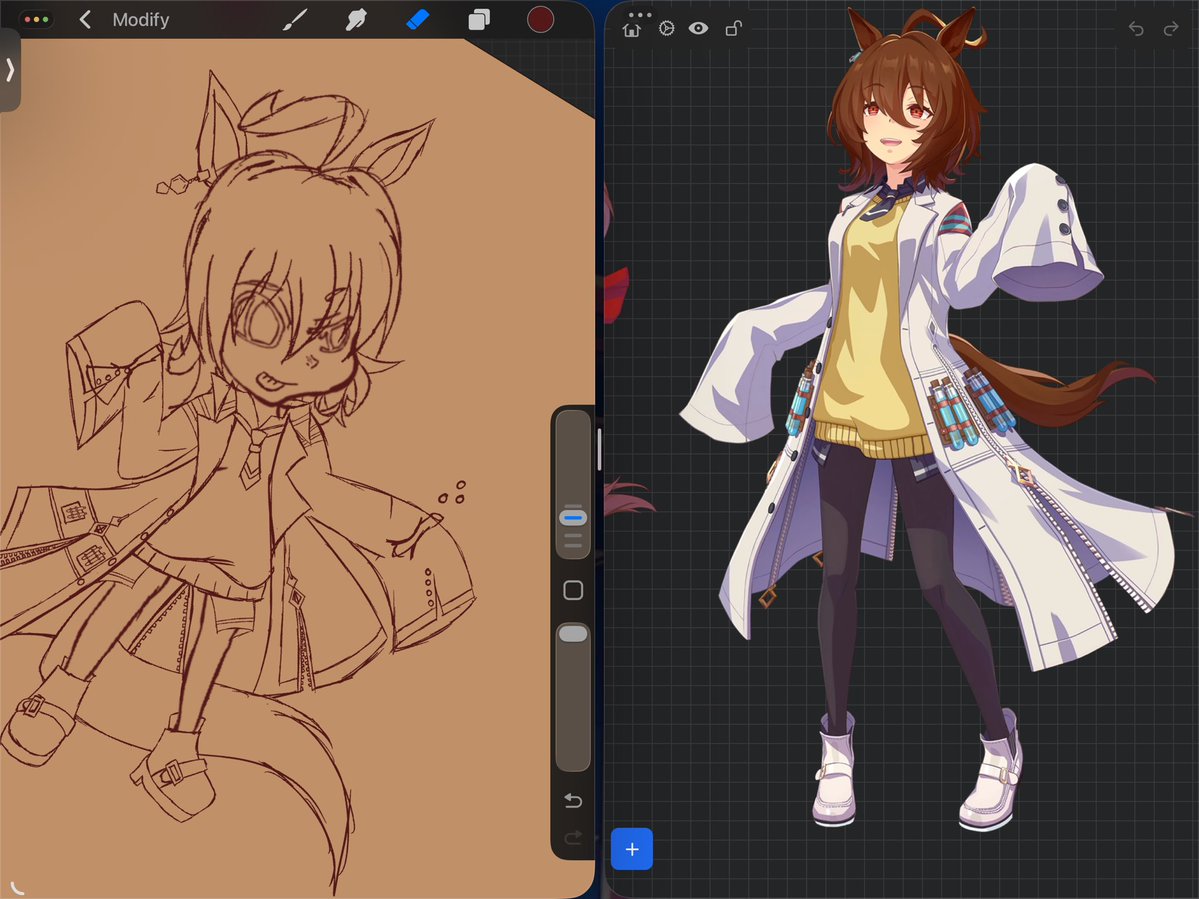Select the Brush tool in Procreate
The image size is (1199, 899).
pyautogui.click(x=295, y=20)
